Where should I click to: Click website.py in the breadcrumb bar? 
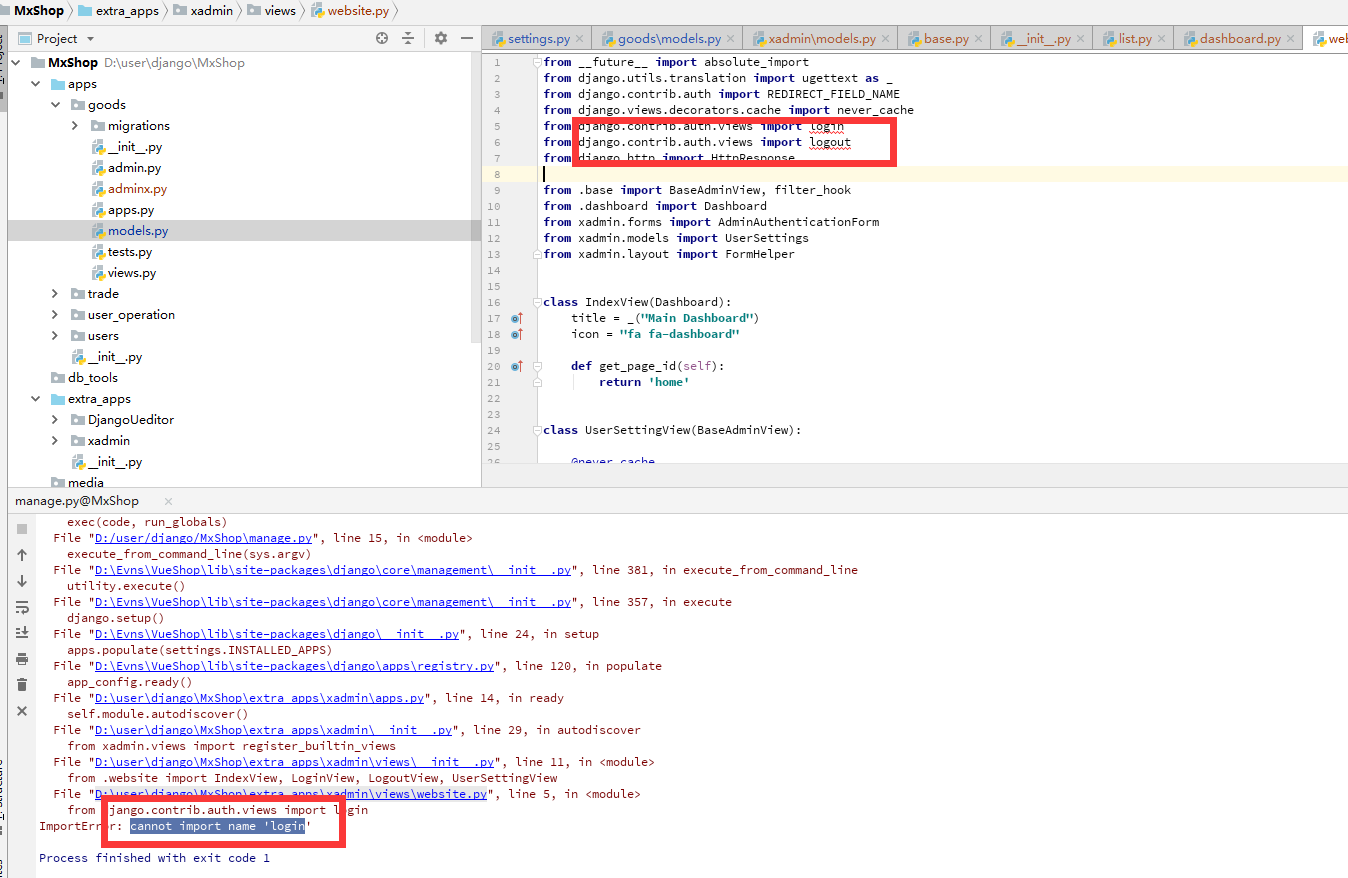pos(350,11)
